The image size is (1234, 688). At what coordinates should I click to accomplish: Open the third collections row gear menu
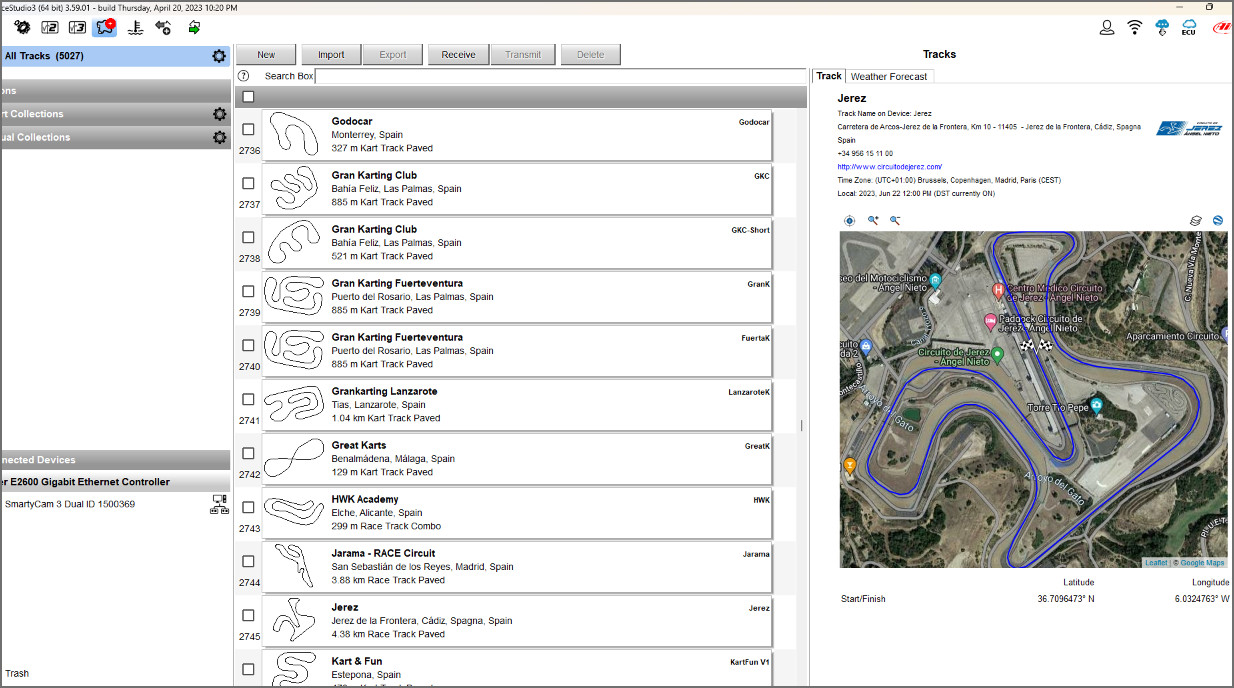[x=219, y=137]
